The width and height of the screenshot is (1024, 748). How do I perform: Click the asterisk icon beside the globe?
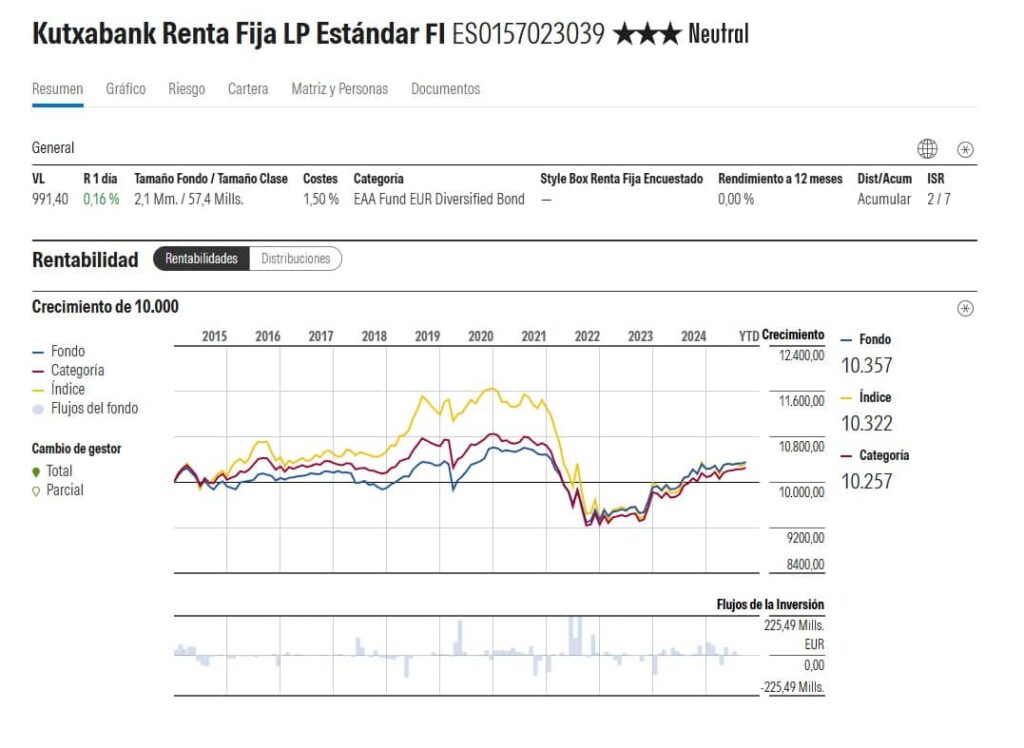pyautogui.click(x=965, y=150)
